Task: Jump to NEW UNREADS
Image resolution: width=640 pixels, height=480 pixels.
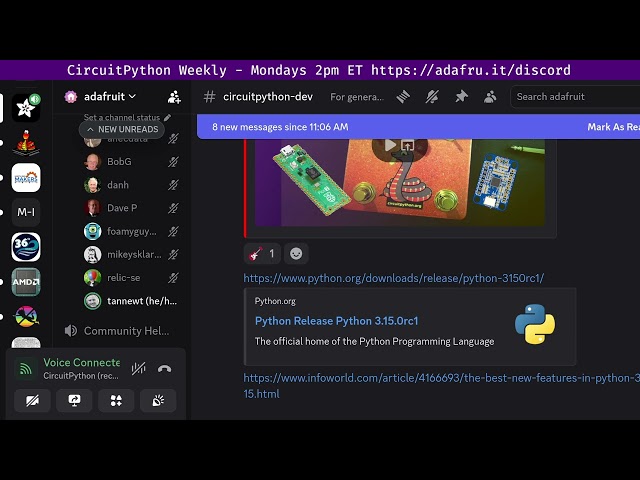Action: click(122, 129)
